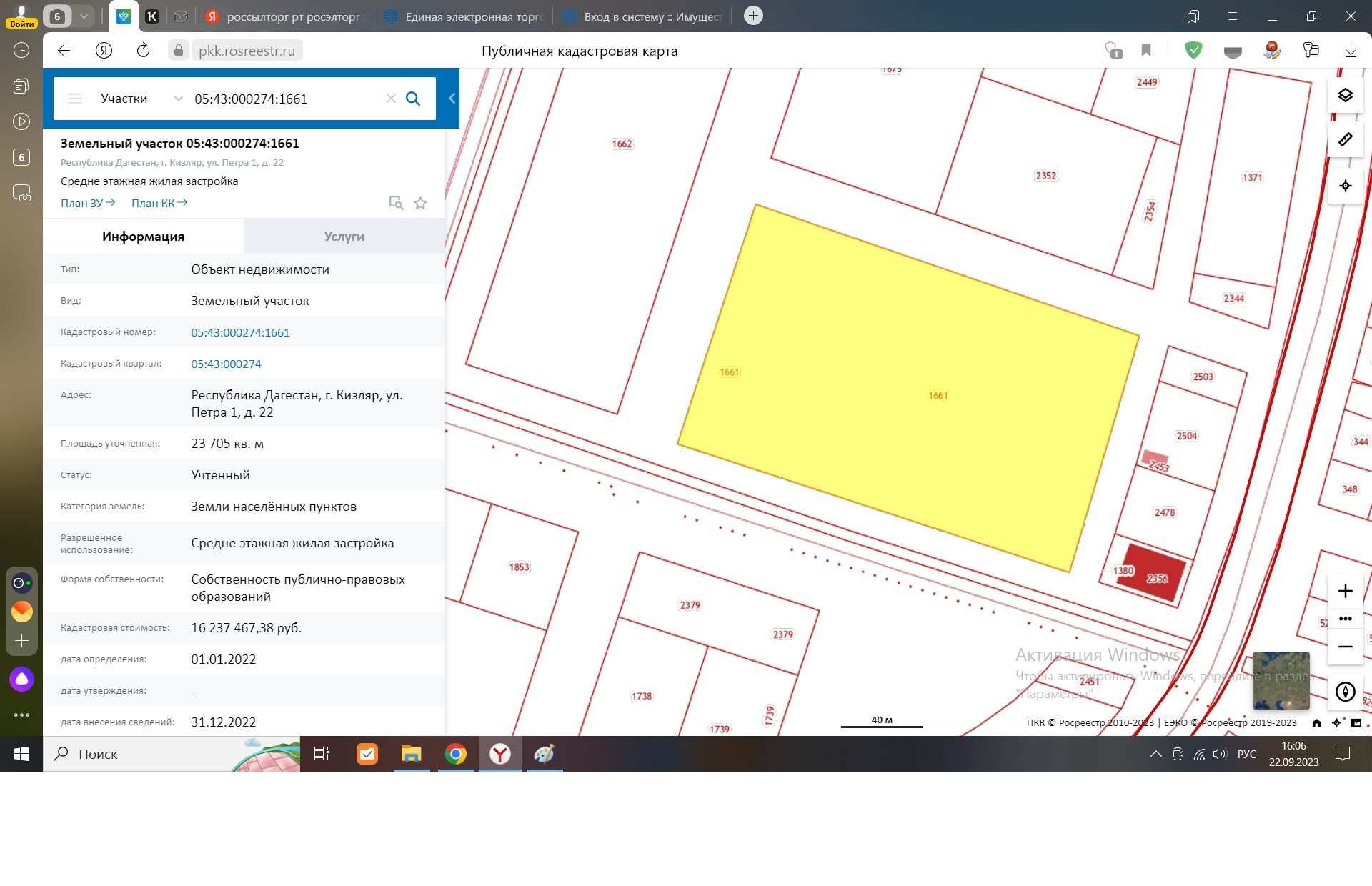Expand the Участки search type dropdown
This screenshot has height=886, width=1372.
click(x=141, y=99)
